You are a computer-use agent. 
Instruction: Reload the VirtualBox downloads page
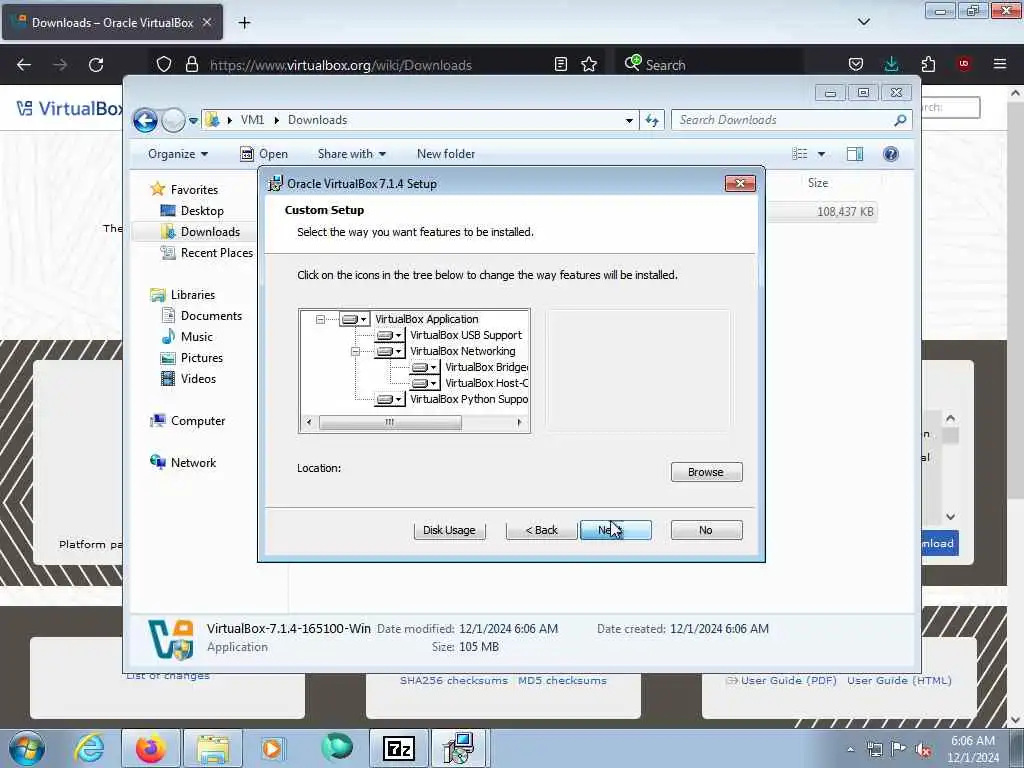[x=96, y=65]
